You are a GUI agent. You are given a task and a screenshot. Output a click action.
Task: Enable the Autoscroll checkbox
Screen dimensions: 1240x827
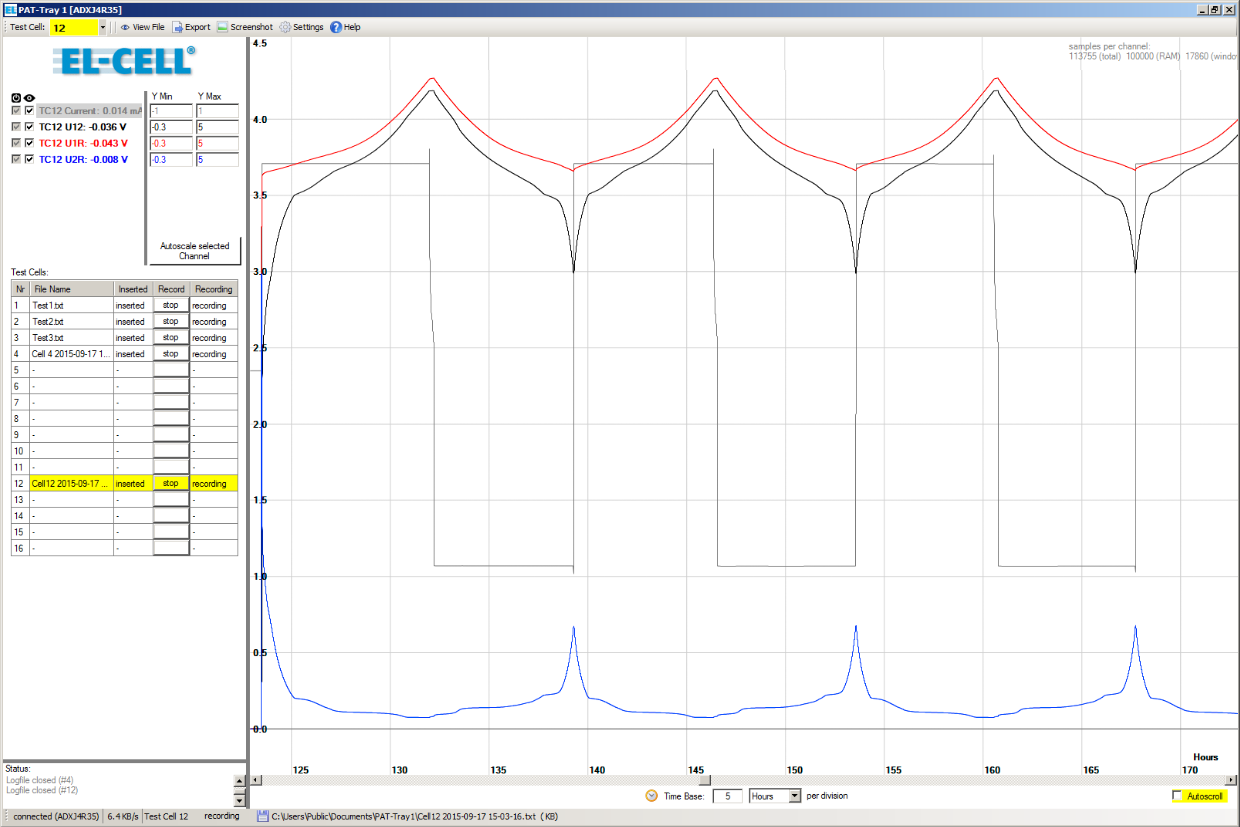(x=1177, y=796)
